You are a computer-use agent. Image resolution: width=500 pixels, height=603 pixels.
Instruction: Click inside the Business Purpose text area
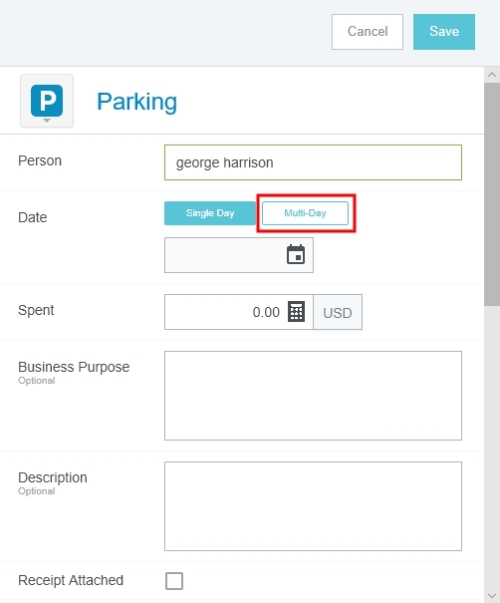313,396
